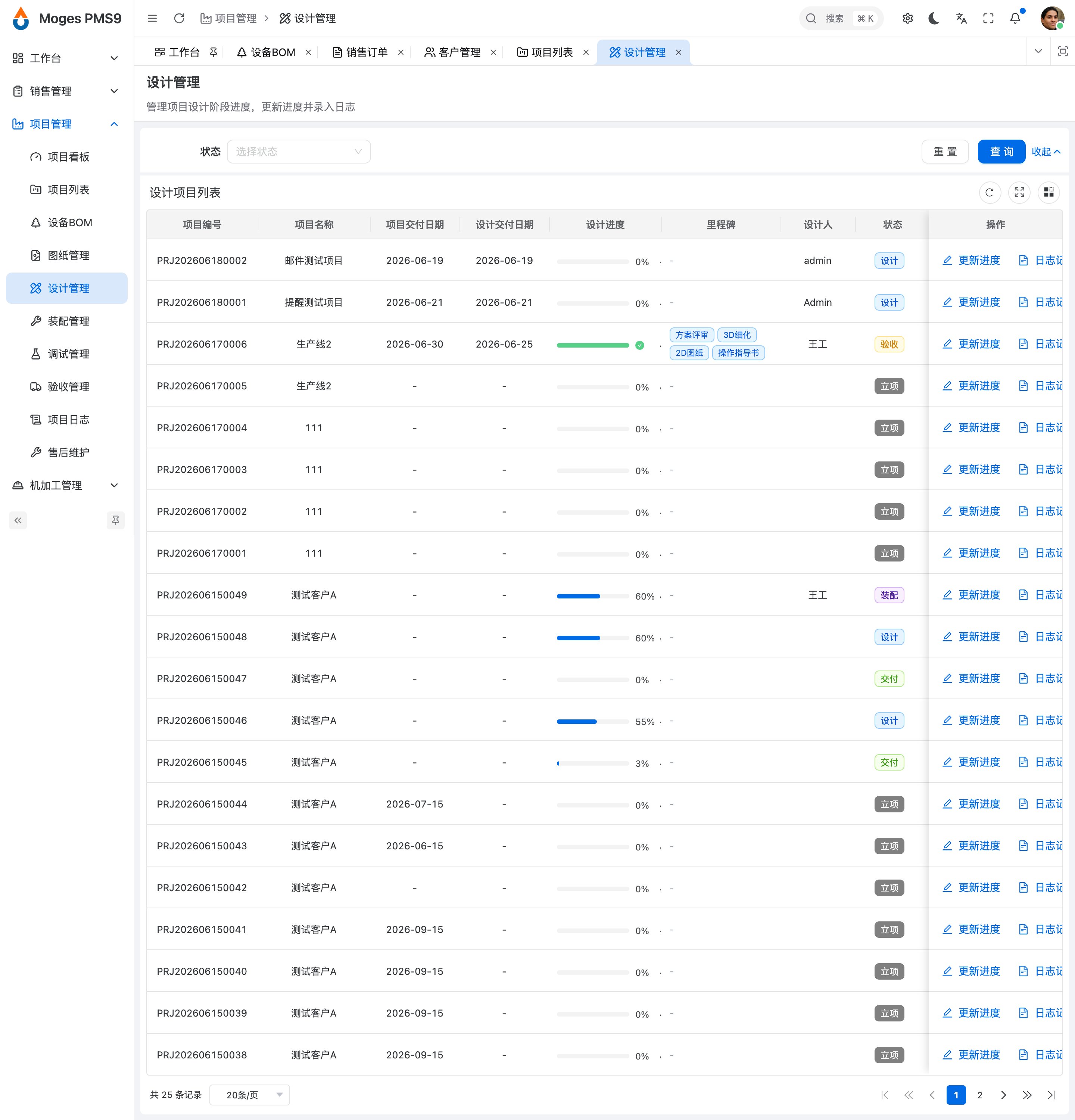Toggle fullscreen icon in top header
This screenshot has width=1075, height=1120.
[x=988, y=18]
